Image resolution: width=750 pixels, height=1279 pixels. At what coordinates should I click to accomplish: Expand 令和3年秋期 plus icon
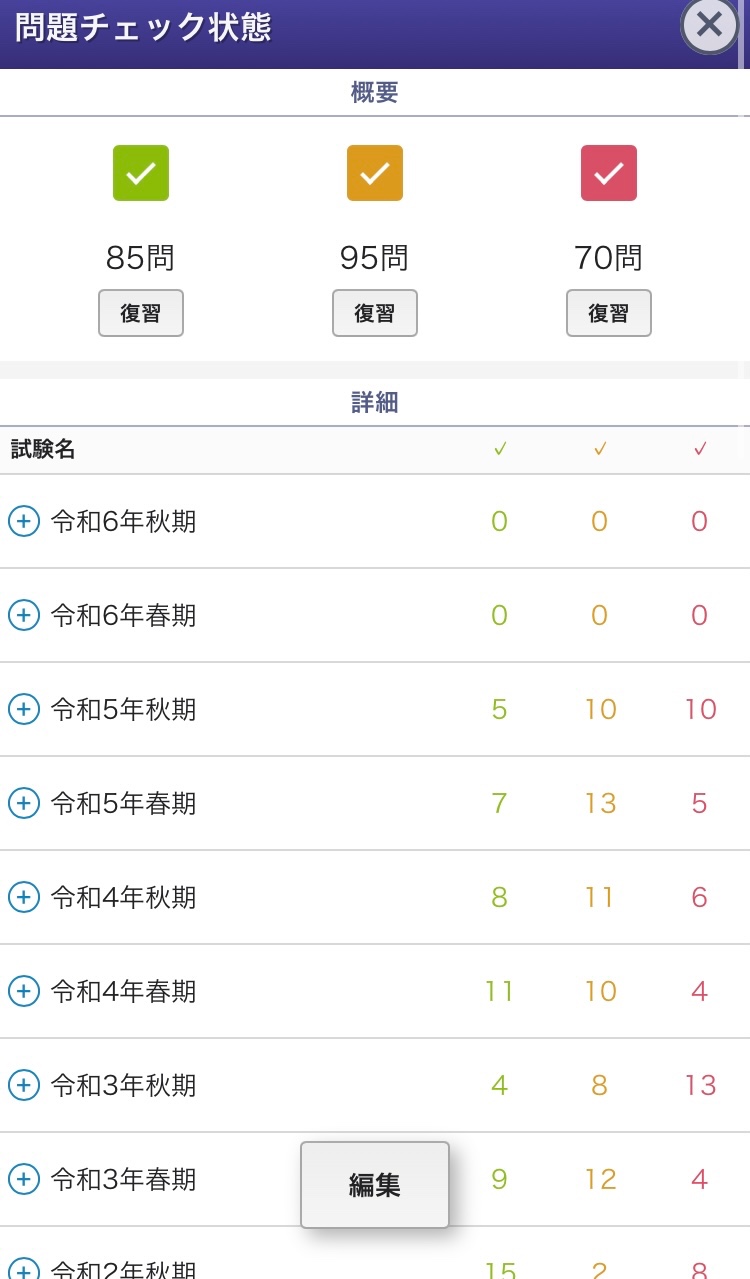pyautogui.click(x=24, y=1085)
